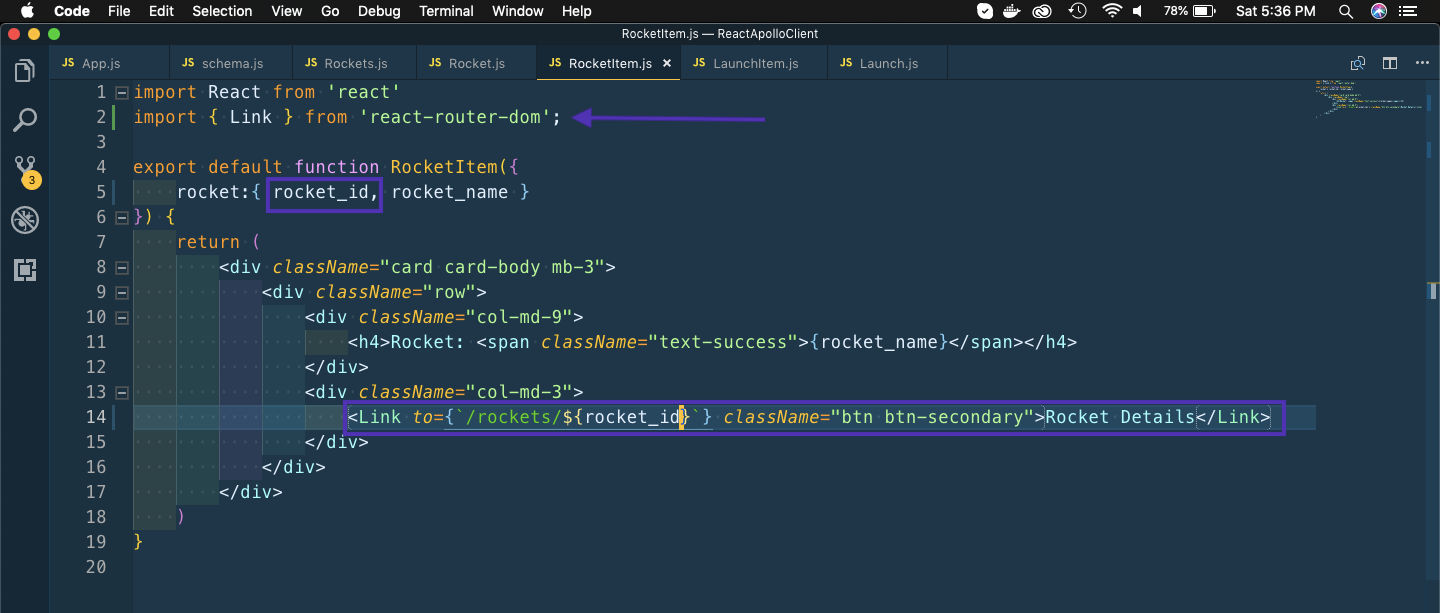
Task: Switch to the schema.js tab
Action: click(x=230, y=63)
